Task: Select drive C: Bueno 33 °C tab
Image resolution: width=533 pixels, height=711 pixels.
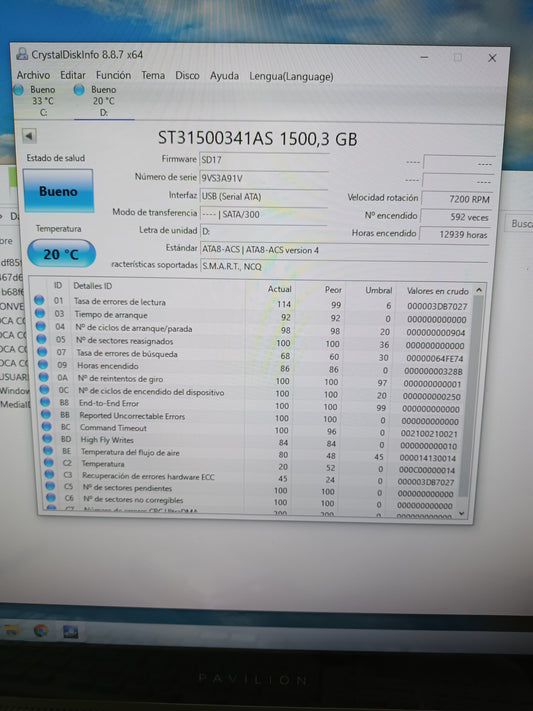Action: point(36,101)
